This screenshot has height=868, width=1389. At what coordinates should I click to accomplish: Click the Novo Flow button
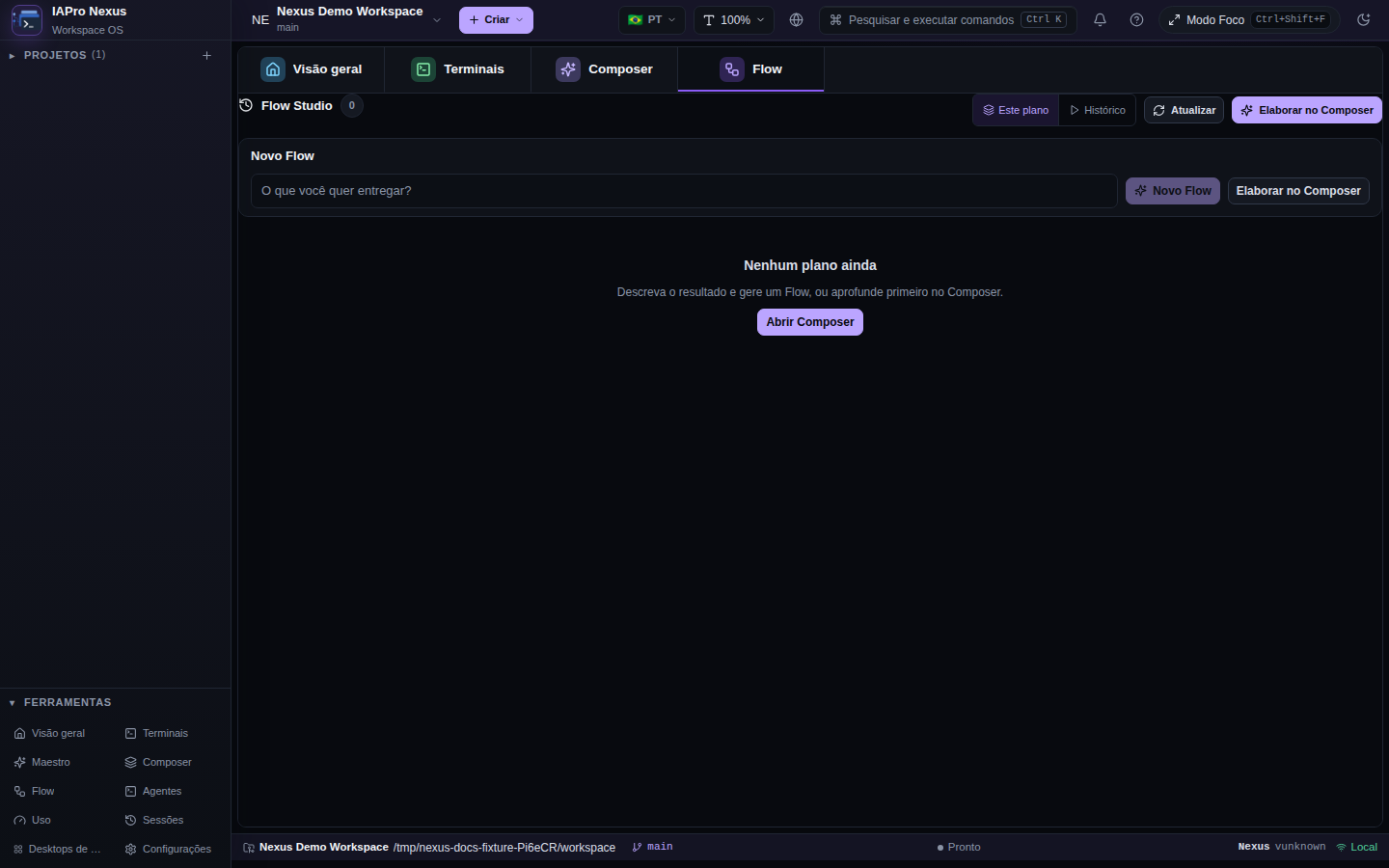pos(1173,191)
